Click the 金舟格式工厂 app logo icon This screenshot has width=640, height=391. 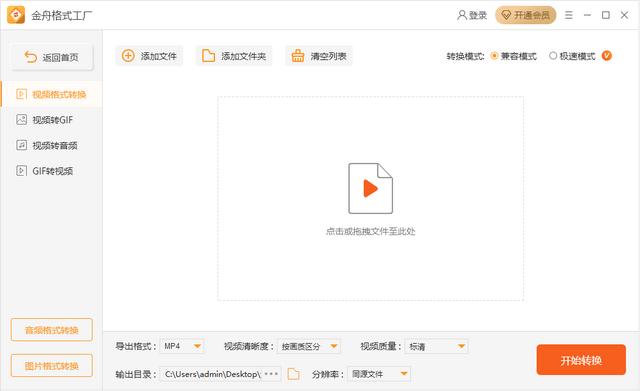click(16, 15)
